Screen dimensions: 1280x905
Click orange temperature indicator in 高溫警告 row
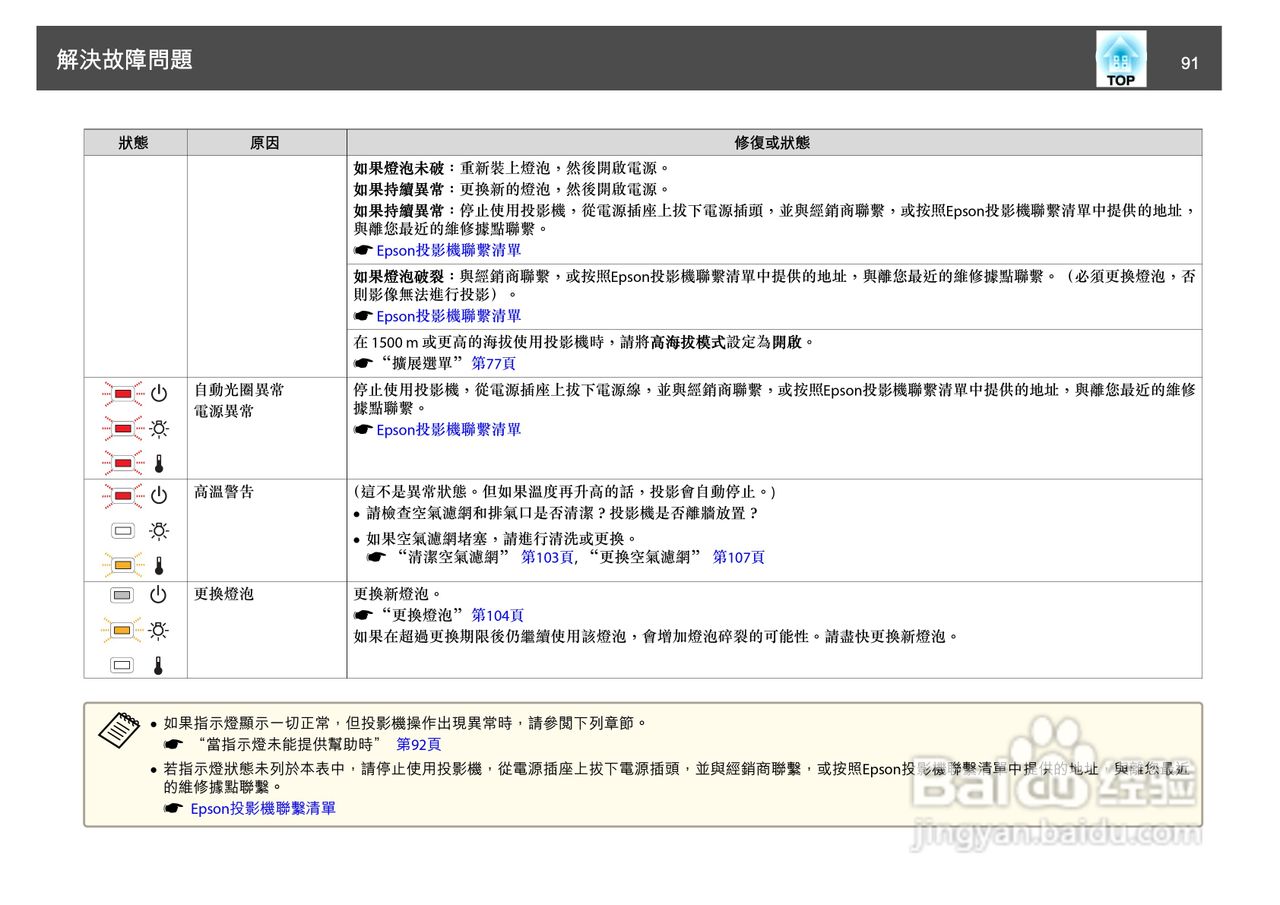tap(123, 565)
